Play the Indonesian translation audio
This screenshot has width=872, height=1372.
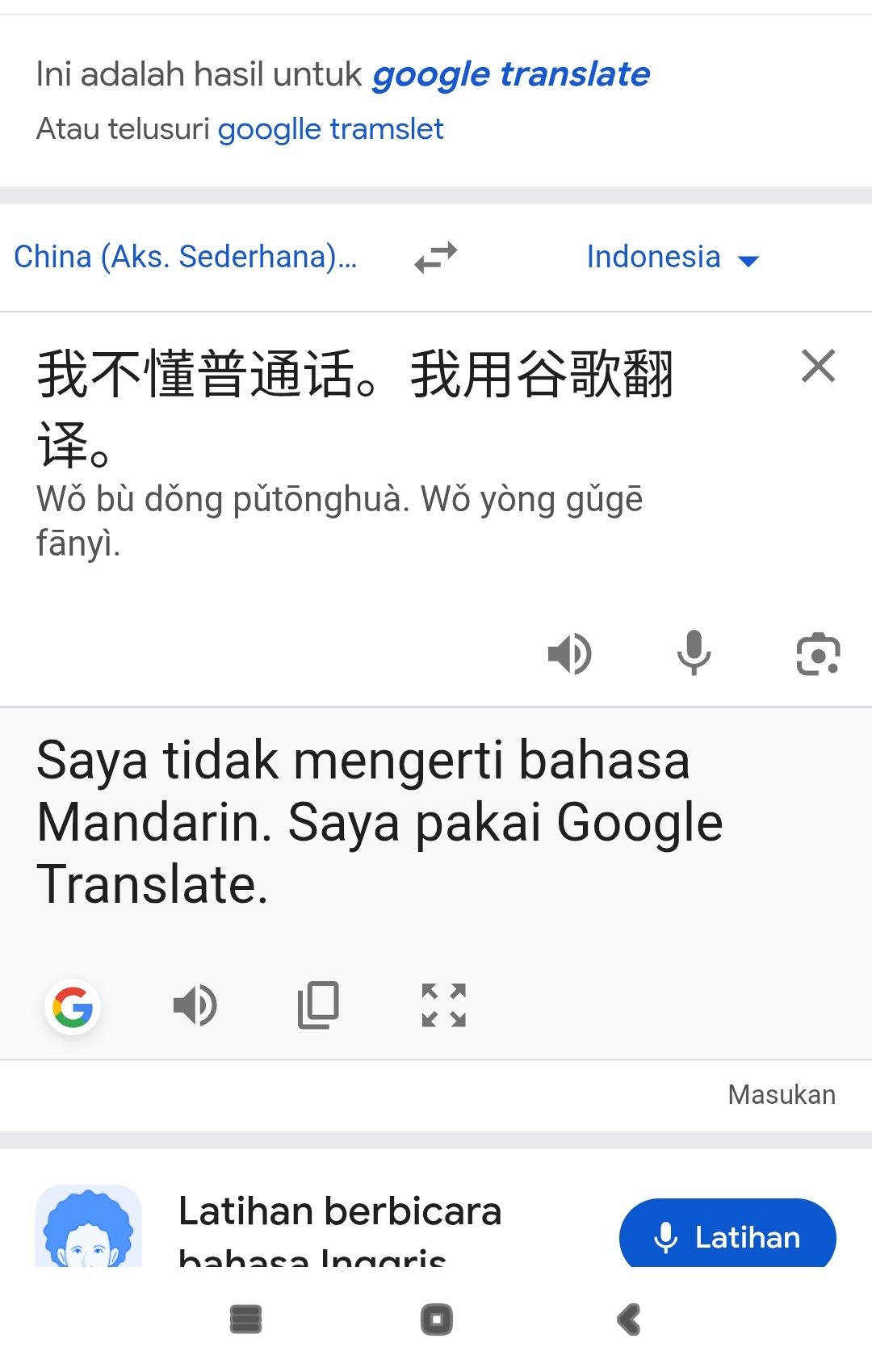point(195,1005)
